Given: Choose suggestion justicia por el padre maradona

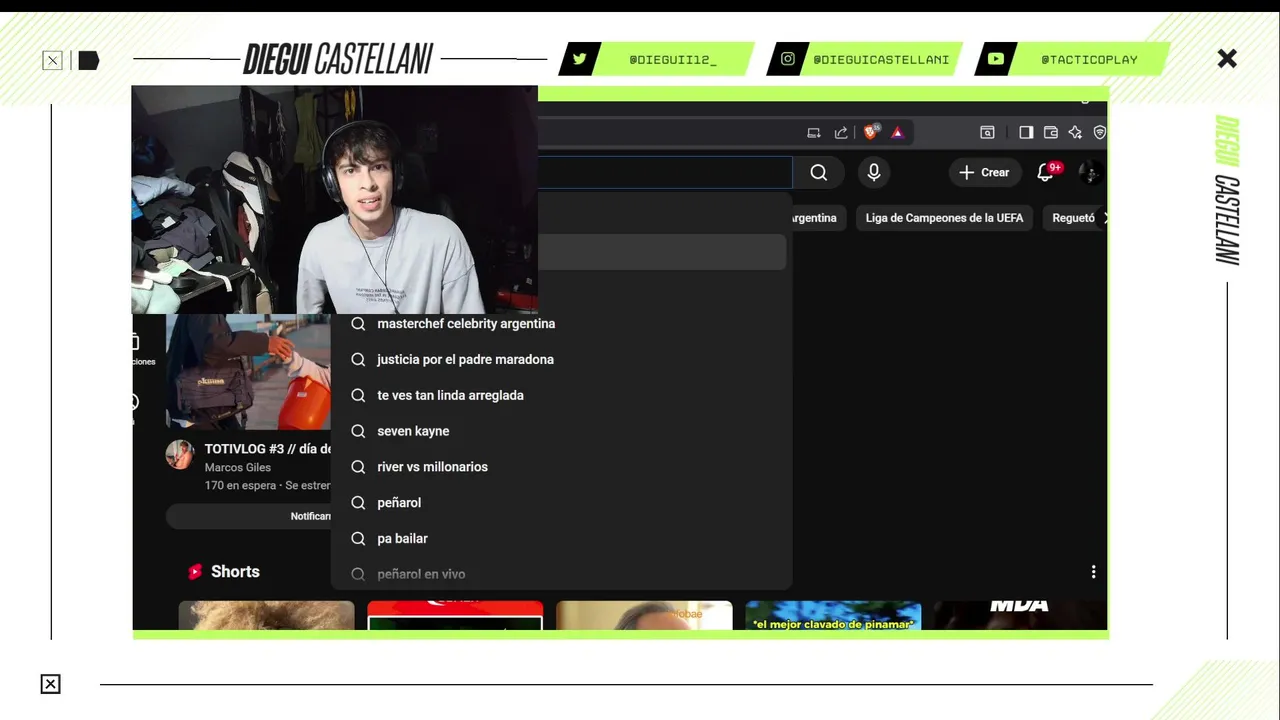Looking at the screenshot, I should click(x=561, y=360).
